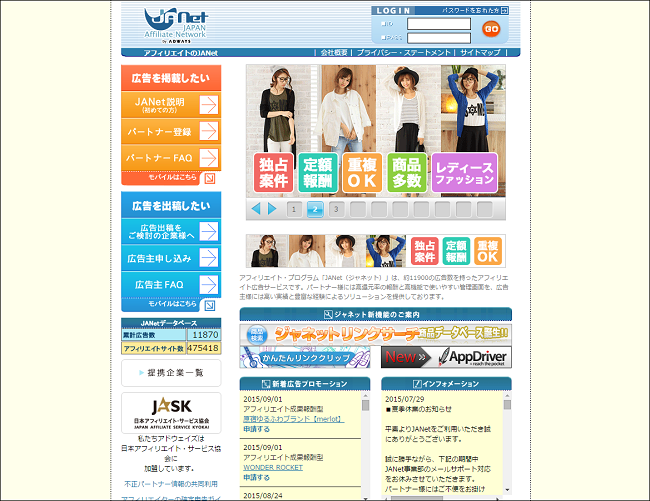
Task: Click the 独占案件 badge on main banner
Action: coord(274,173)
